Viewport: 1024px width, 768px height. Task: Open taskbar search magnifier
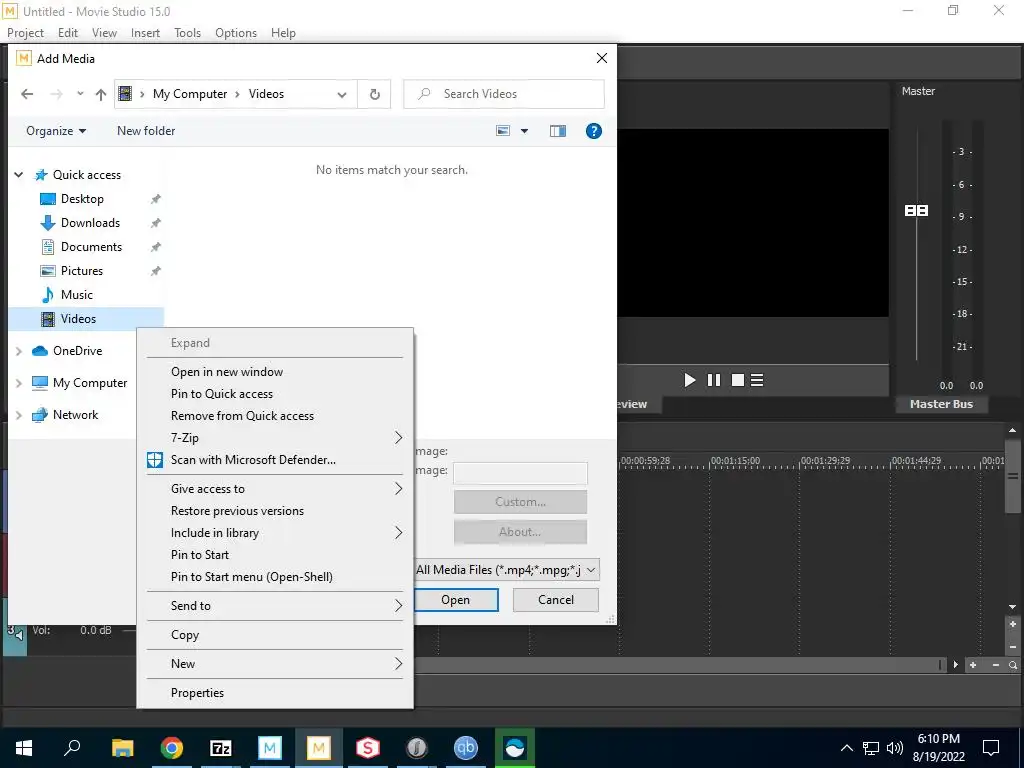72,748
